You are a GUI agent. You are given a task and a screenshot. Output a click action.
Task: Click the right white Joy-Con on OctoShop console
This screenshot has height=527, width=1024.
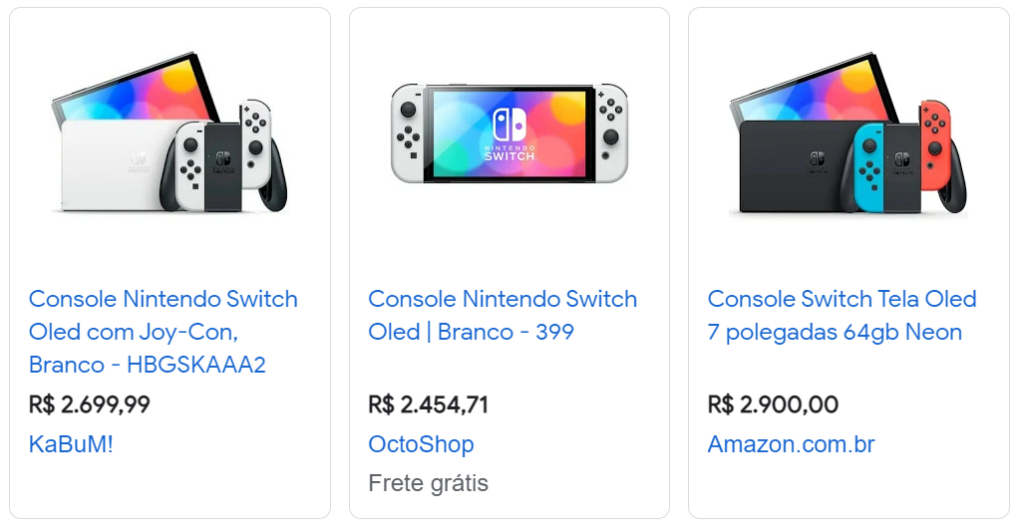[x=611, y=132]
